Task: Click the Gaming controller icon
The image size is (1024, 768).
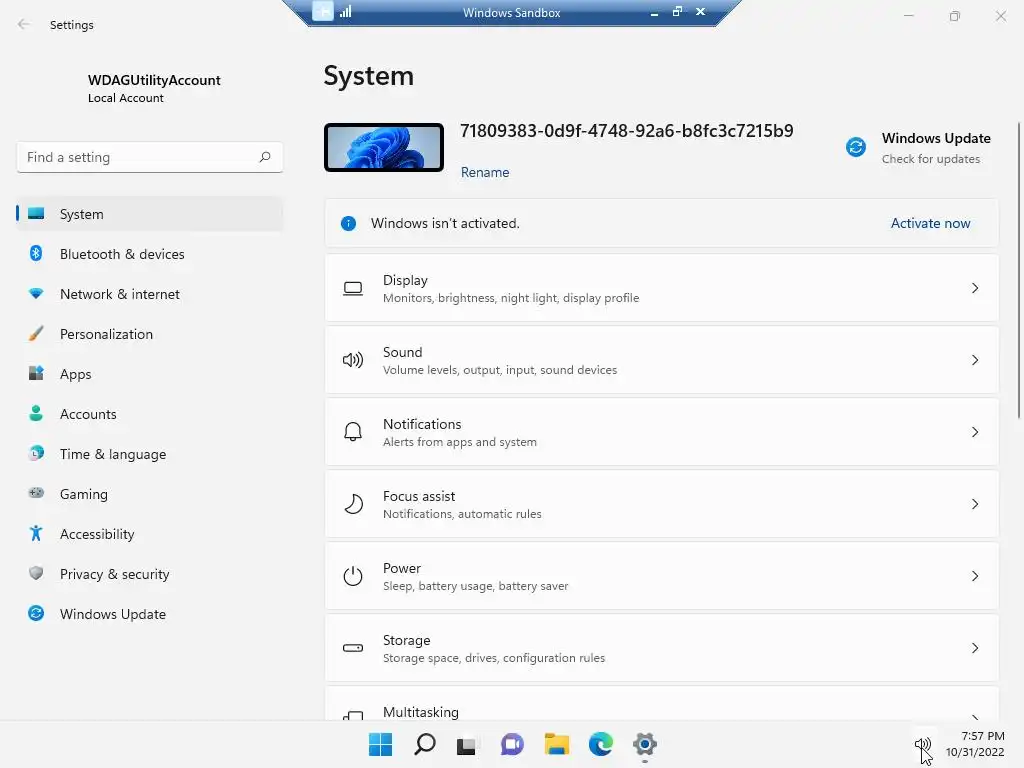Action: [36, 493]
